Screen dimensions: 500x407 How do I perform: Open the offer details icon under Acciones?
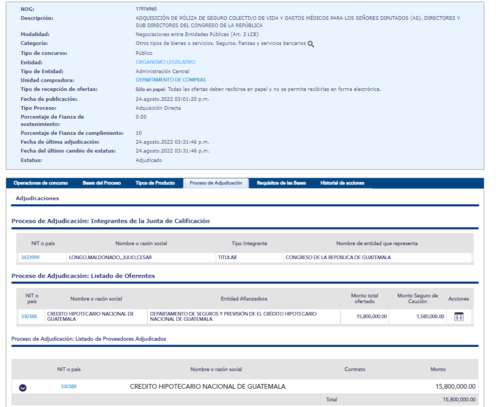(x=459, y=316)
